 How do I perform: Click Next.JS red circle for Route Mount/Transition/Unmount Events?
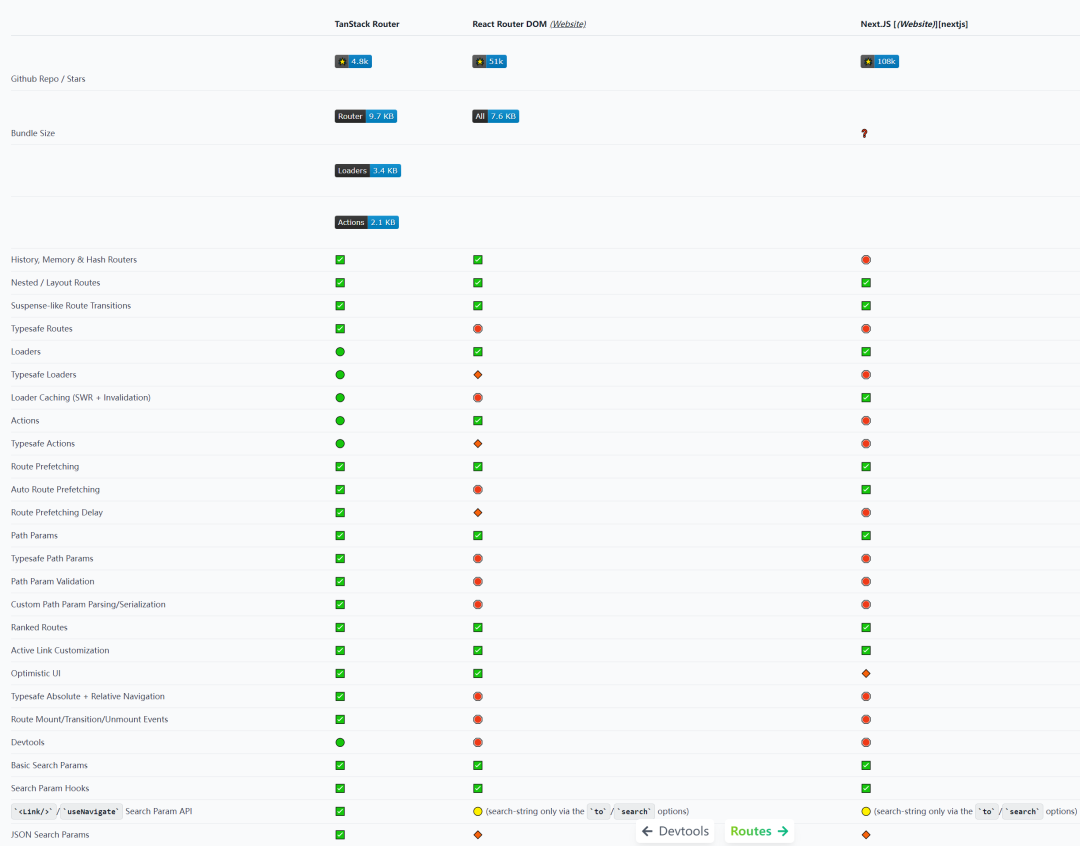pos(866,719)
